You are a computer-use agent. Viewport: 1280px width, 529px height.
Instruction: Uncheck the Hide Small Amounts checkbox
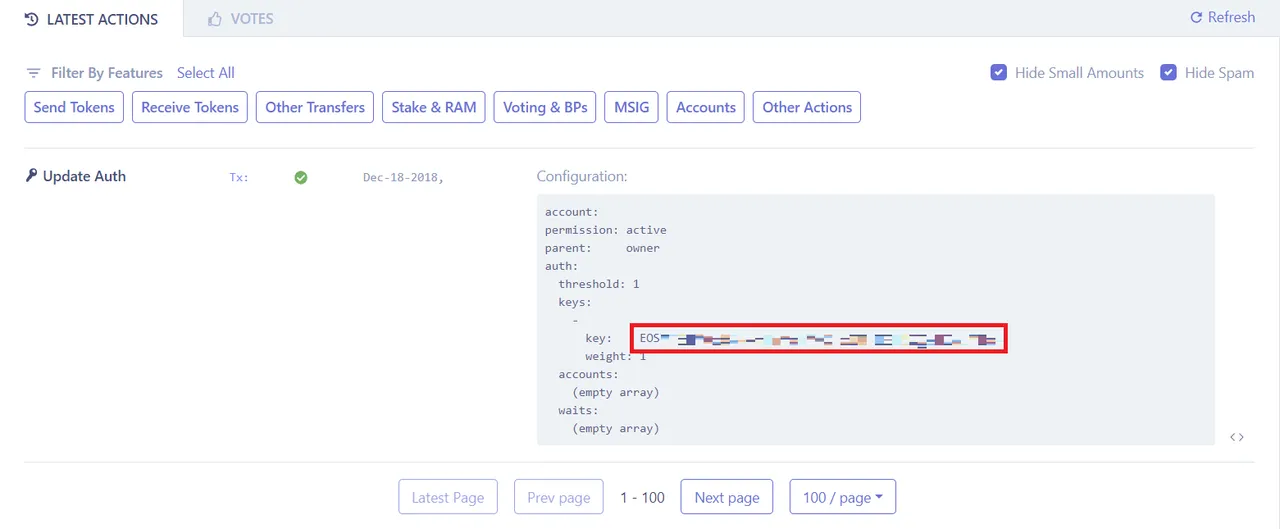coord(998,72)
